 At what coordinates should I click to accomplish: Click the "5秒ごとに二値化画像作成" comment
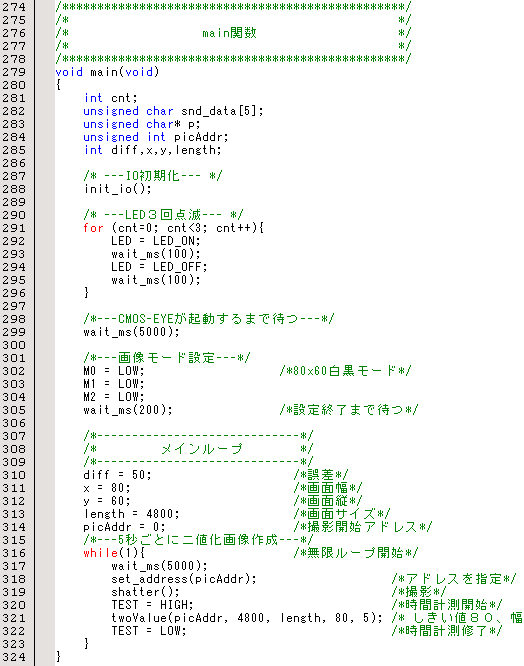coord(198,540)
